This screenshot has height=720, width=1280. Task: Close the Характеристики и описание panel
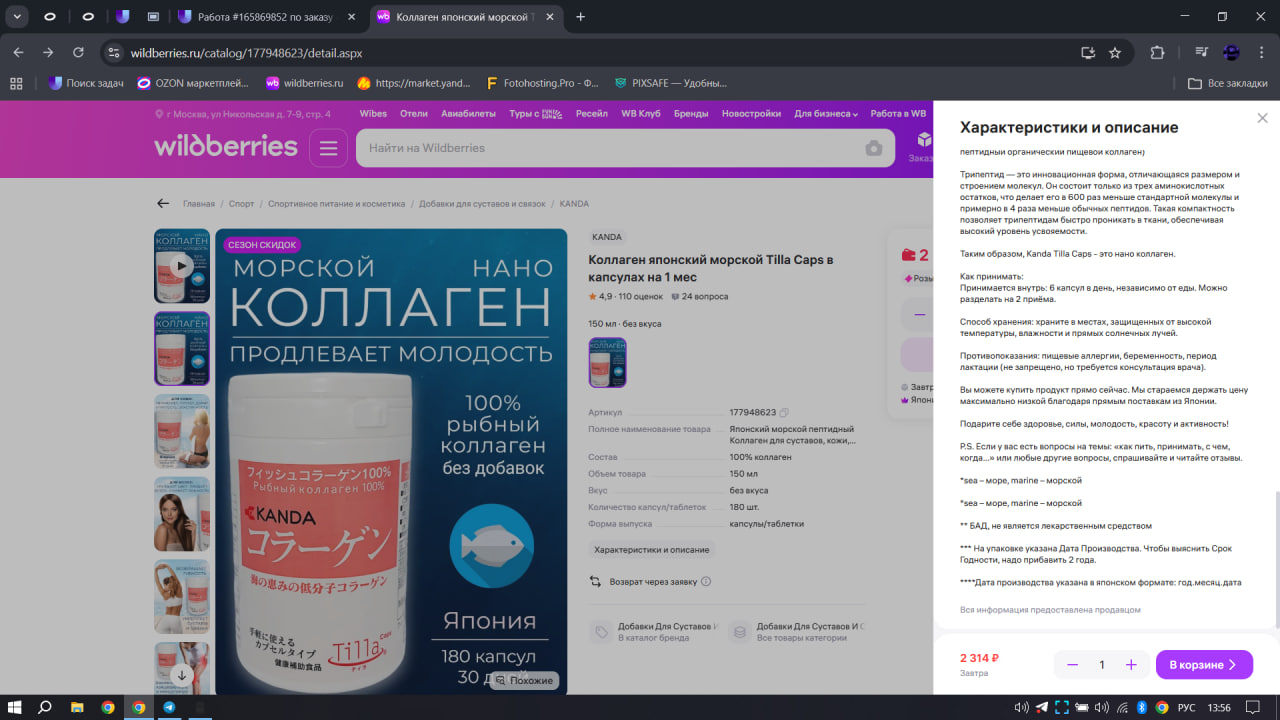tap(1262, 118)
